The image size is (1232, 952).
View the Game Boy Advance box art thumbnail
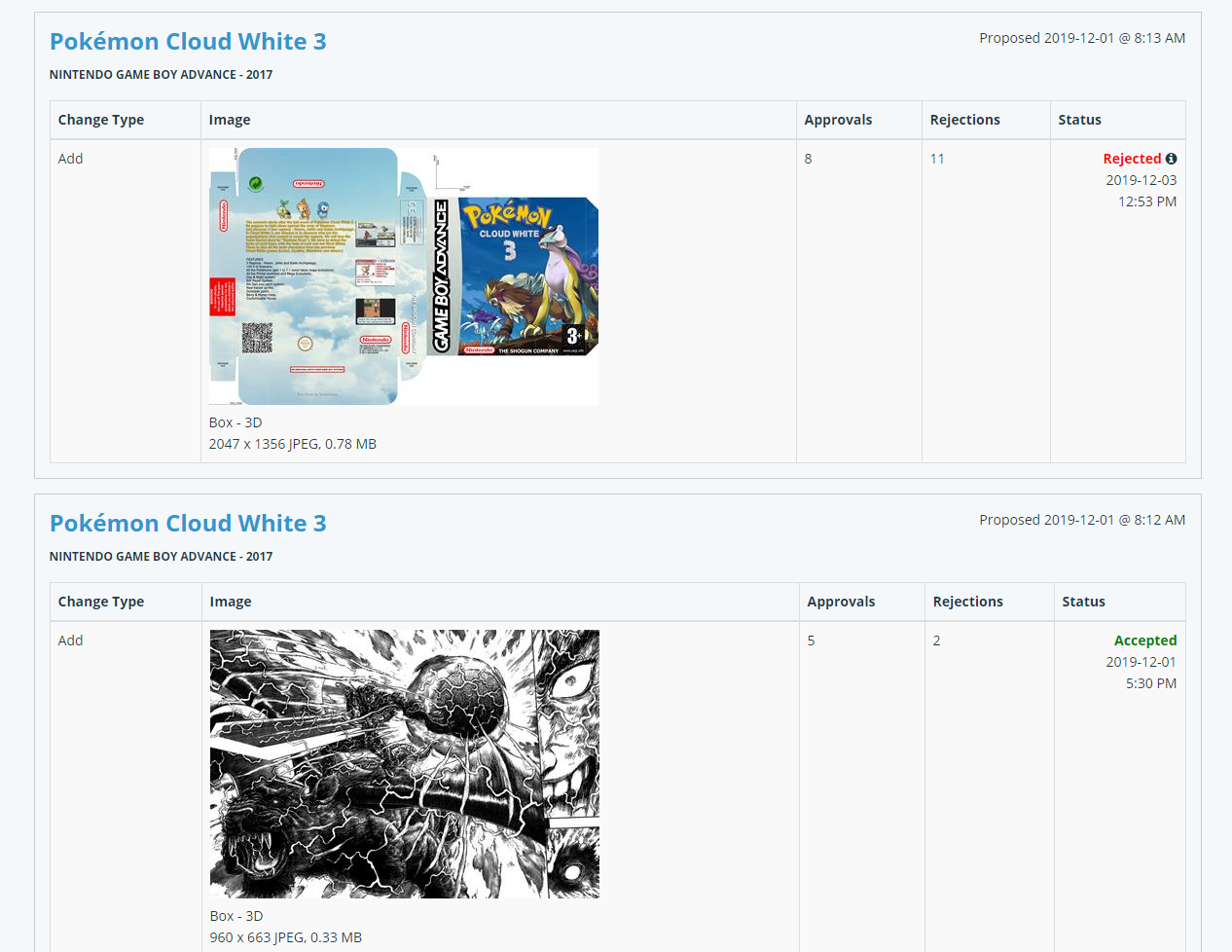(x=404, y=276)
